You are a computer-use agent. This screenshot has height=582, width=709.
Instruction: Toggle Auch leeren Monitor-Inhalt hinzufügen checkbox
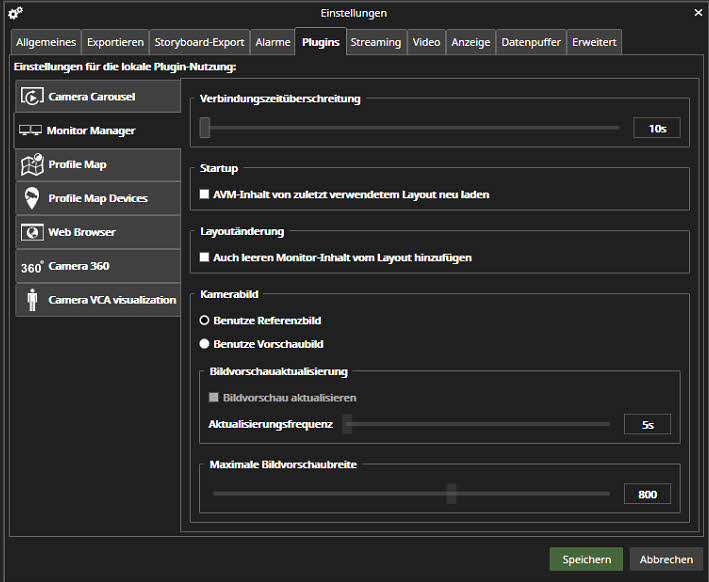(205, 257)
